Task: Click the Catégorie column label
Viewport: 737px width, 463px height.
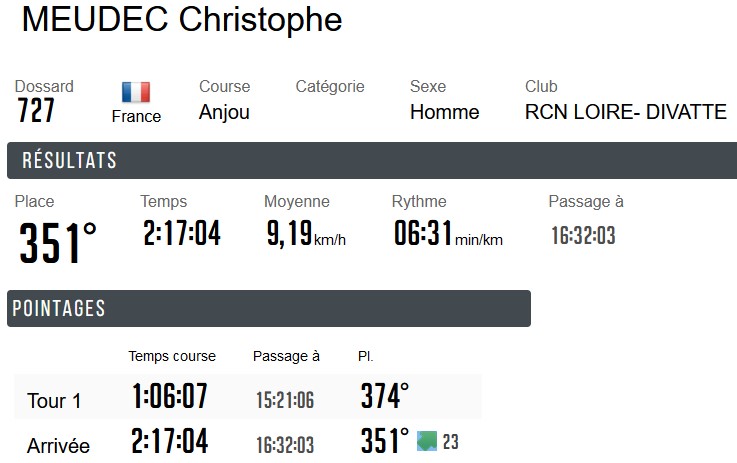Action: [330, 87]
